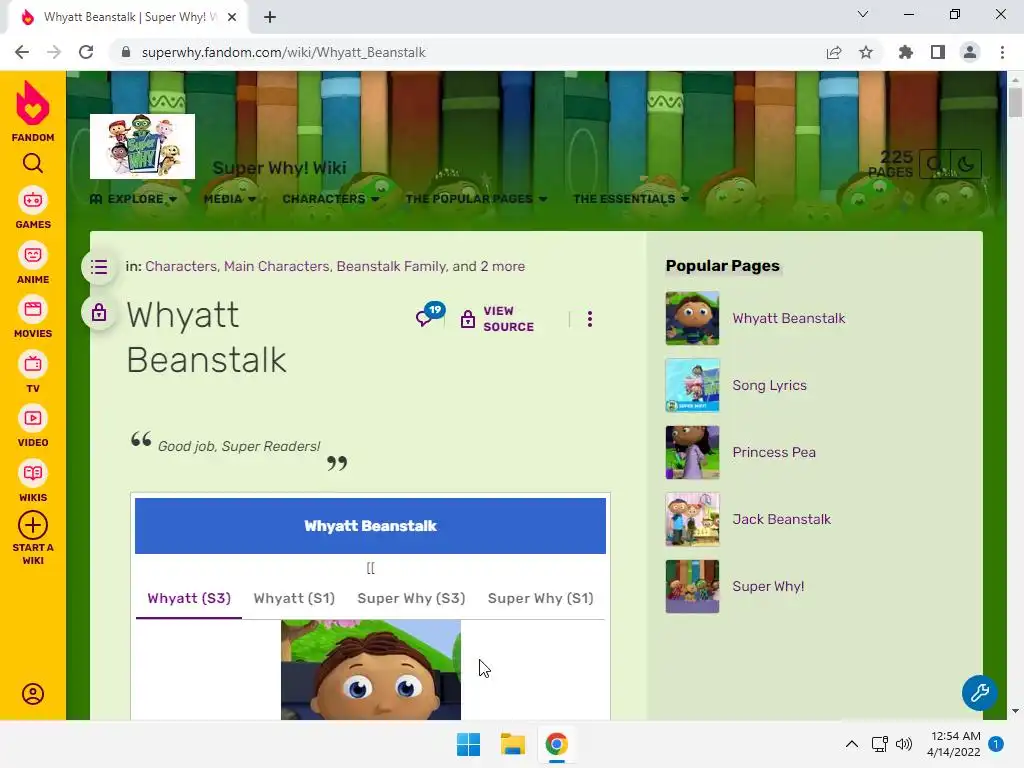Bookmark this page with the star icon

click(866, 52)
